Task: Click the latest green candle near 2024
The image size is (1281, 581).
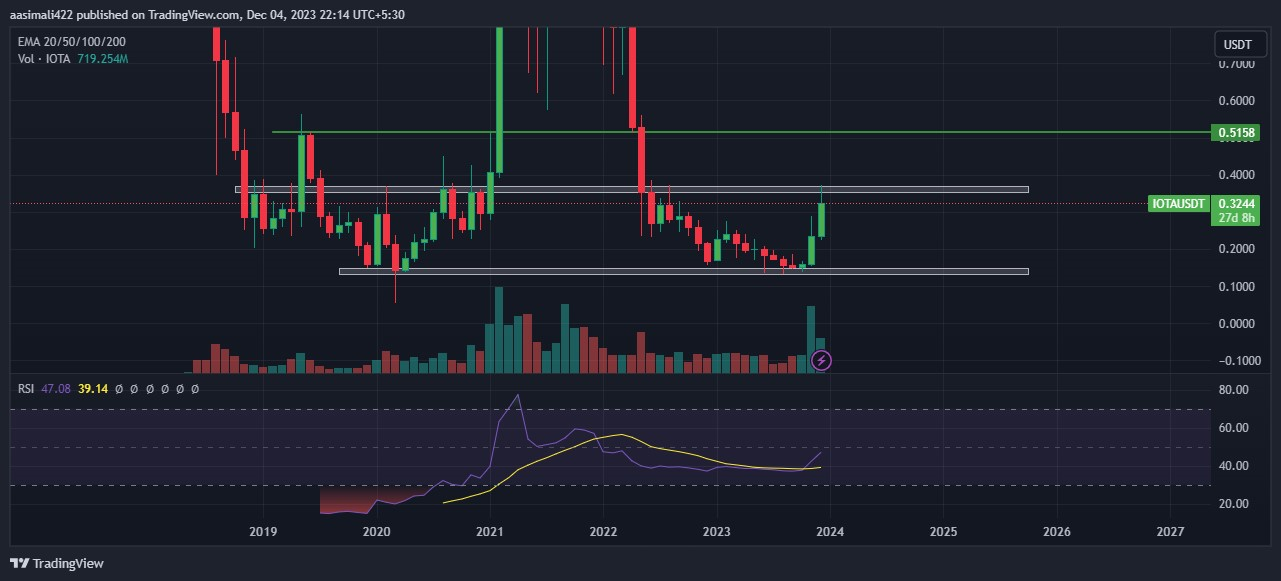Action: [821, 220]
